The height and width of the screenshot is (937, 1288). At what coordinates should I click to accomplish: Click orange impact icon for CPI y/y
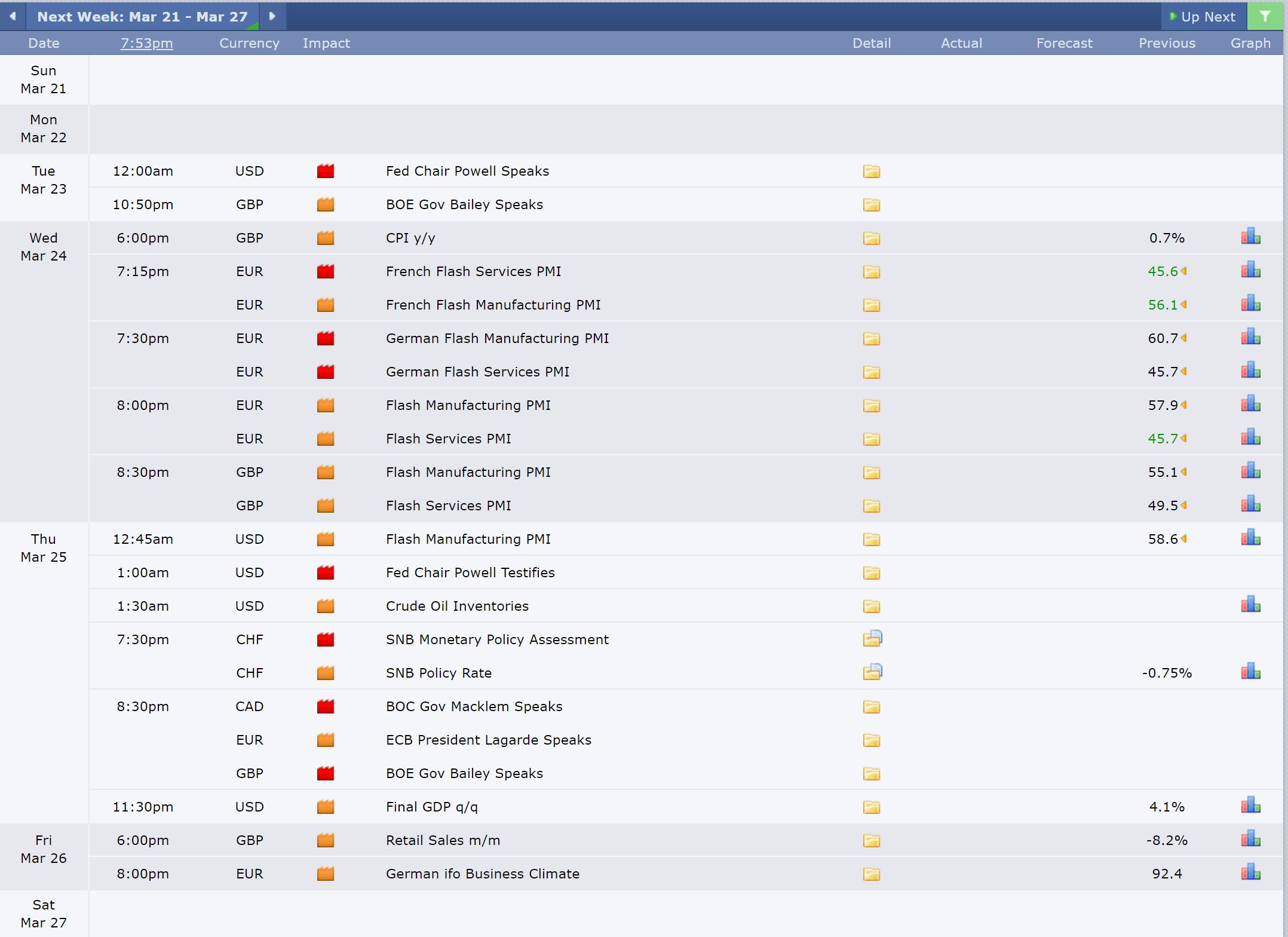tap(326, 238)
